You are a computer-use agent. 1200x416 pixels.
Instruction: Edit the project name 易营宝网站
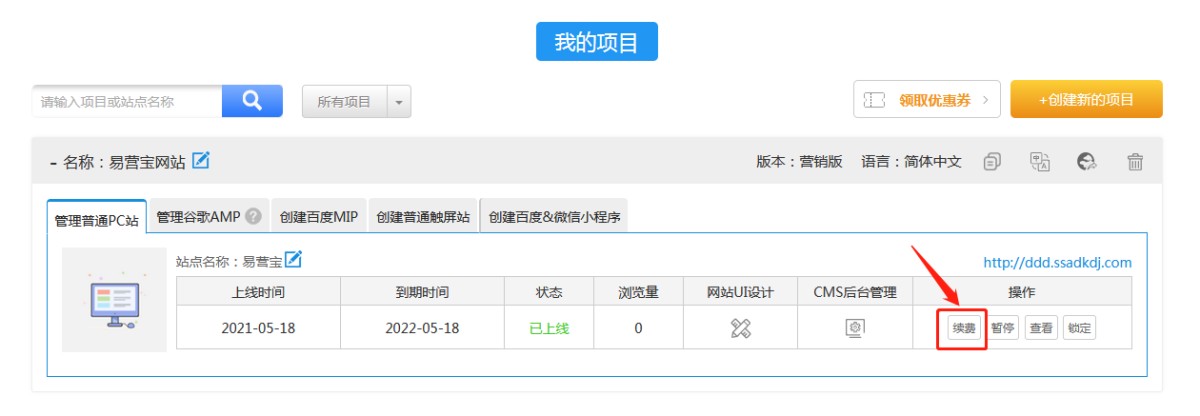201,160
